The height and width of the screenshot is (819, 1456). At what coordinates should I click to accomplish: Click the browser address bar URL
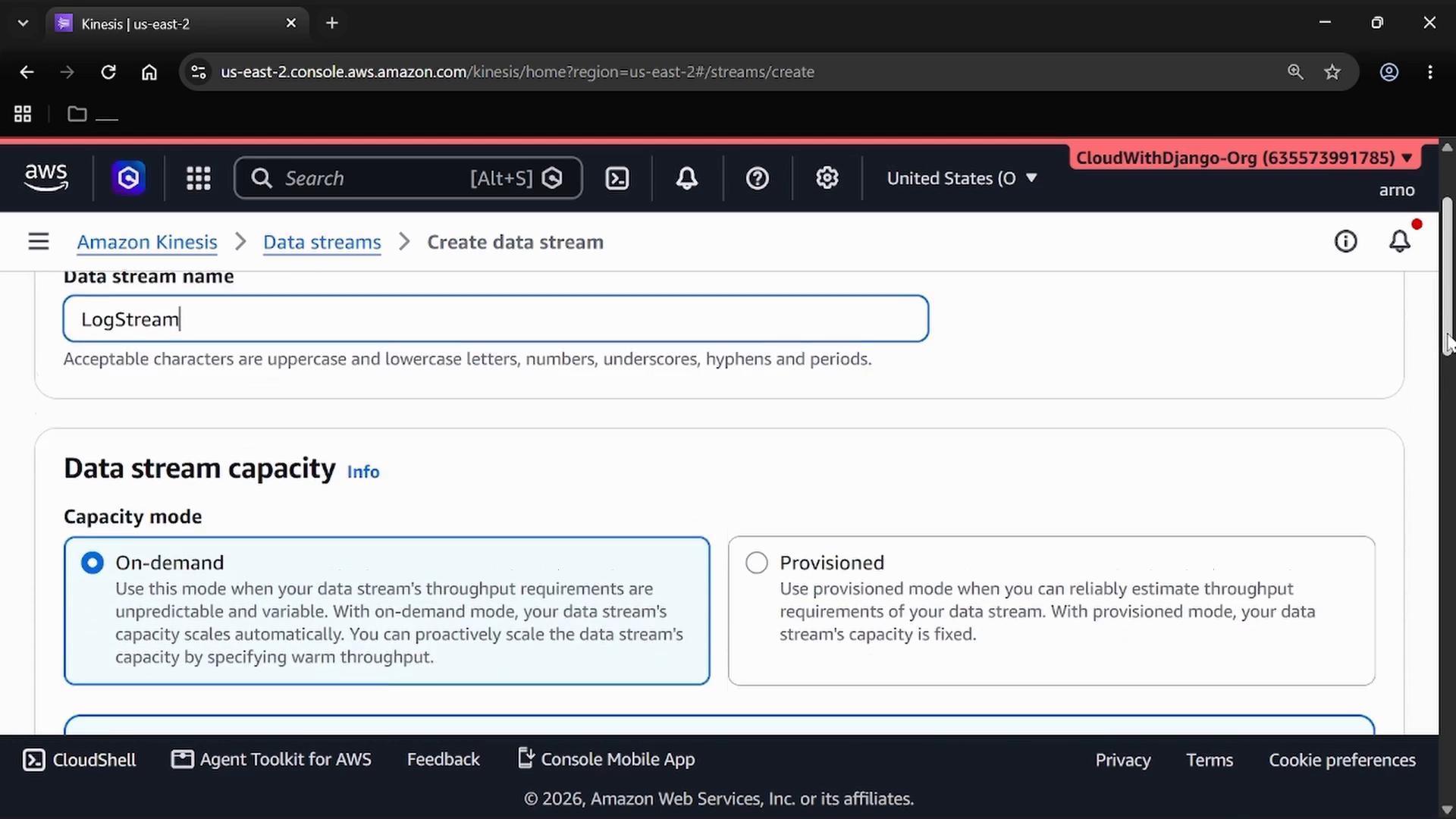click(517, 72)
